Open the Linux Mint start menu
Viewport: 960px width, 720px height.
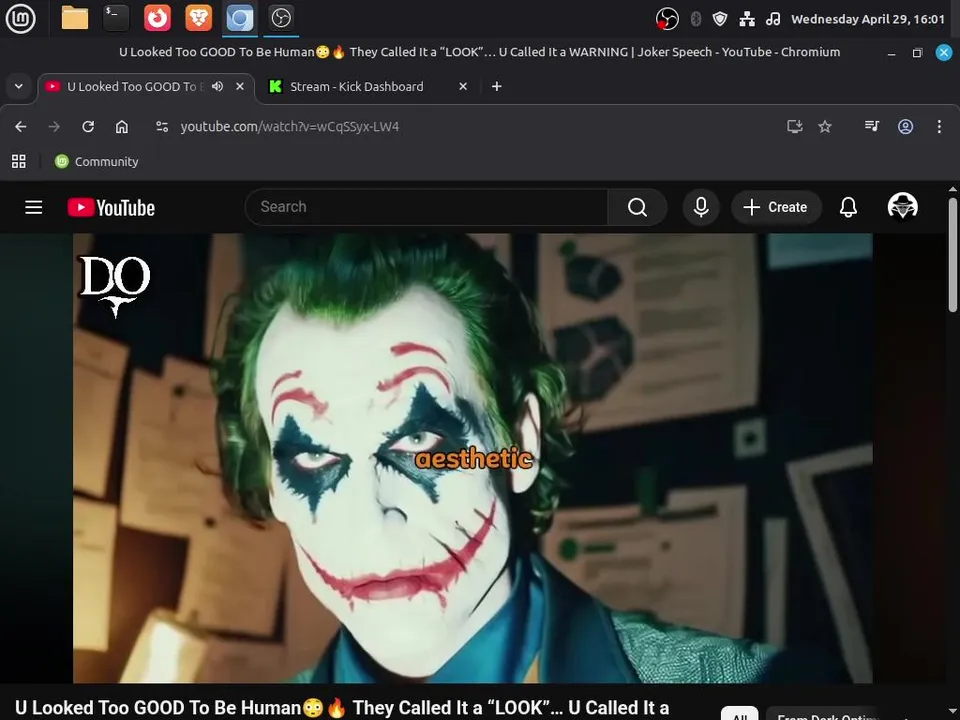click(x=20, y=18)
